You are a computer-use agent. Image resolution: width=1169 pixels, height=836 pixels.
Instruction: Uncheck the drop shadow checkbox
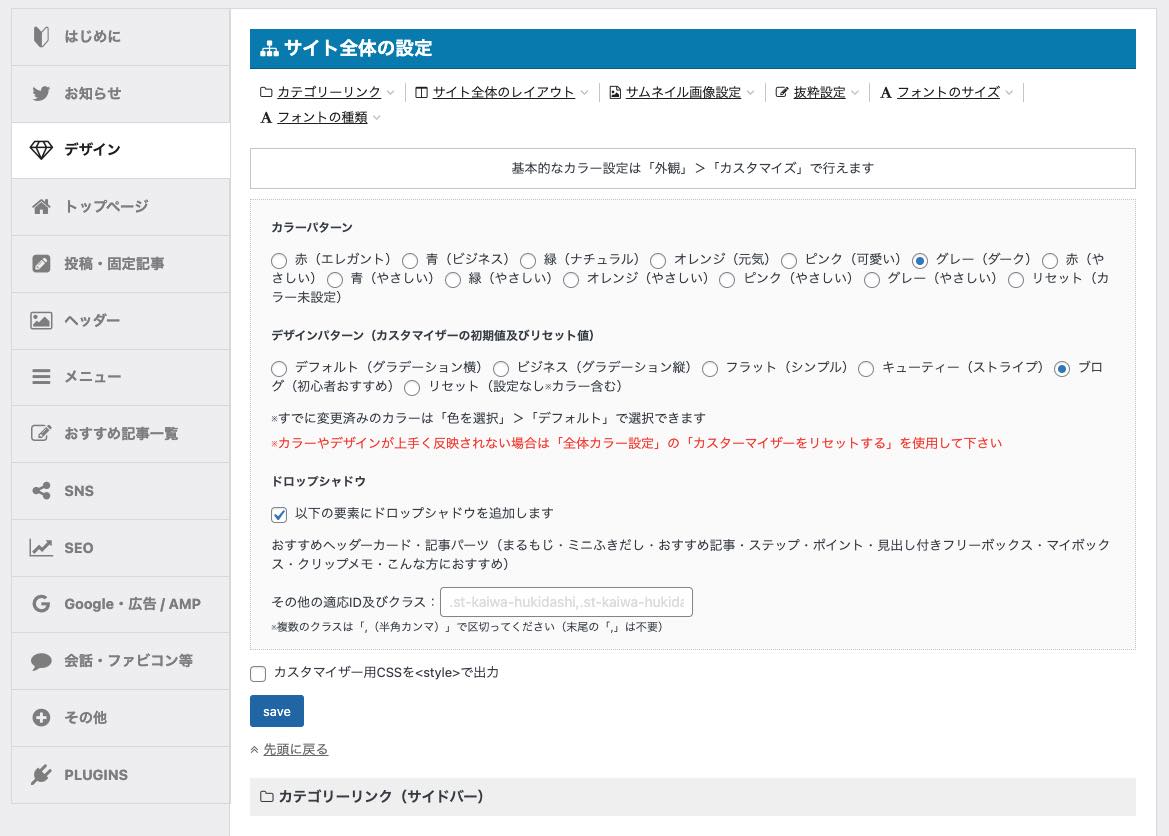point(279,514)
